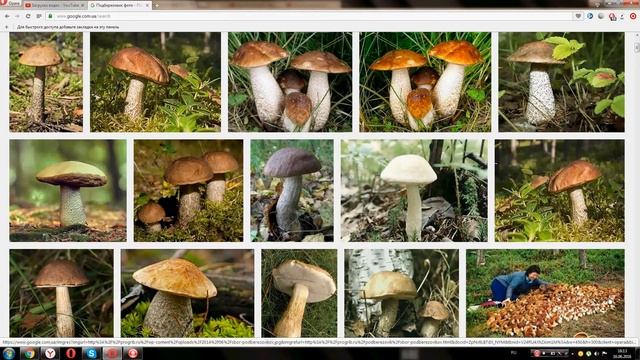This screenshot has width=640, height=360.
Task: Click the taskbar clock
Action: pyautogui.click(x=622, y=353)
